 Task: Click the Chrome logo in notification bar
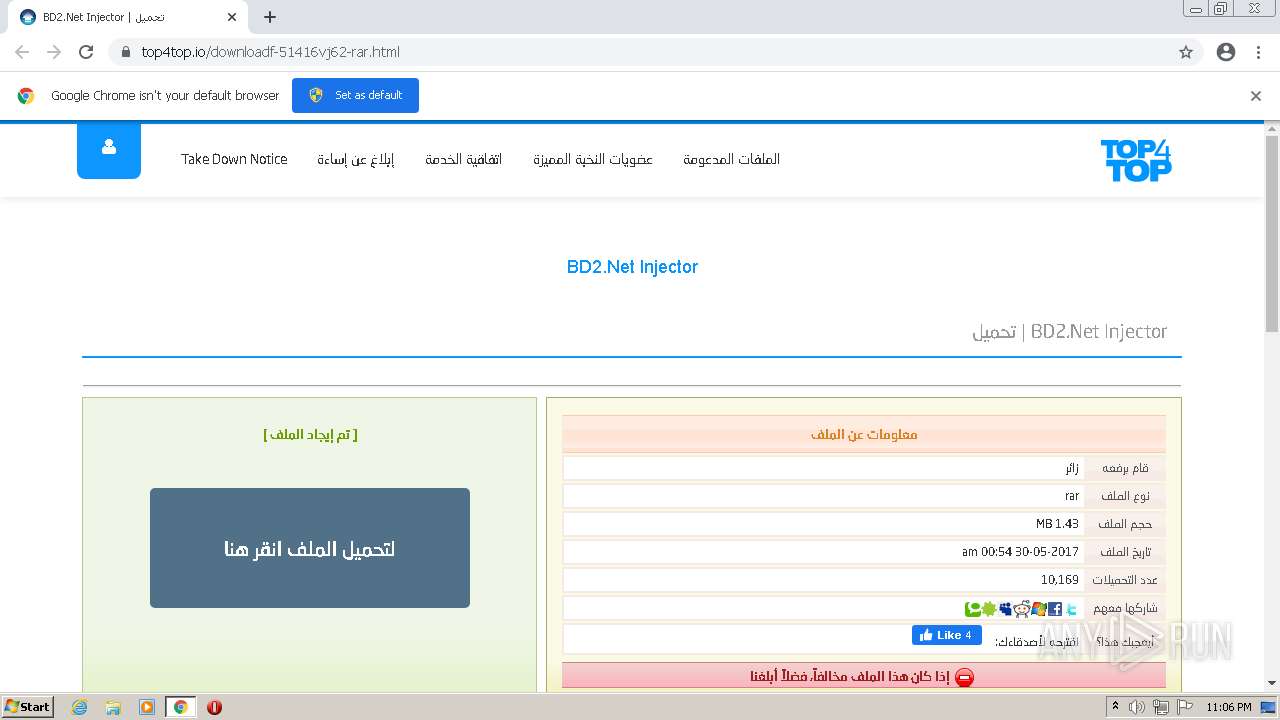[x=26, y=96]
